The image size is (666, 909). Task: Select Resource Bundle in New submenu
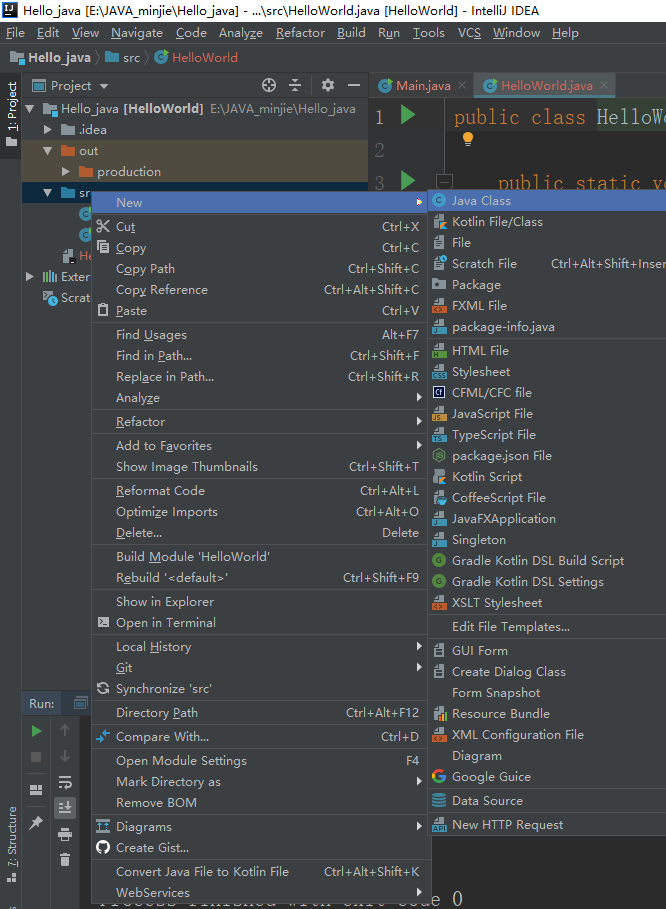point(547,714)
